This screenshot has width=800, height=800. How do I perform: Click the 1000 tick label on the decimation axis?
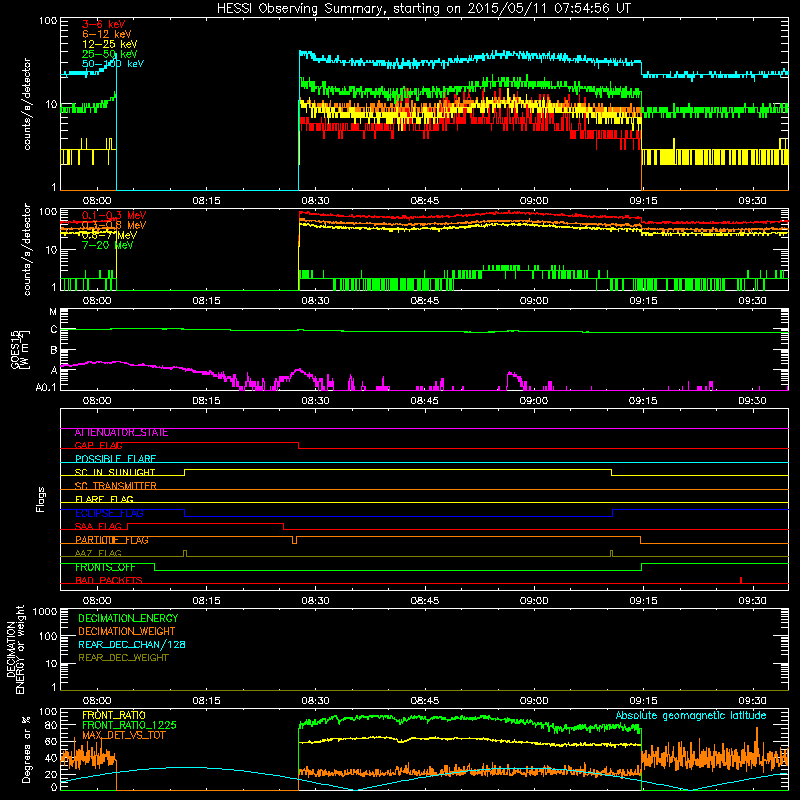click(45, 612)
